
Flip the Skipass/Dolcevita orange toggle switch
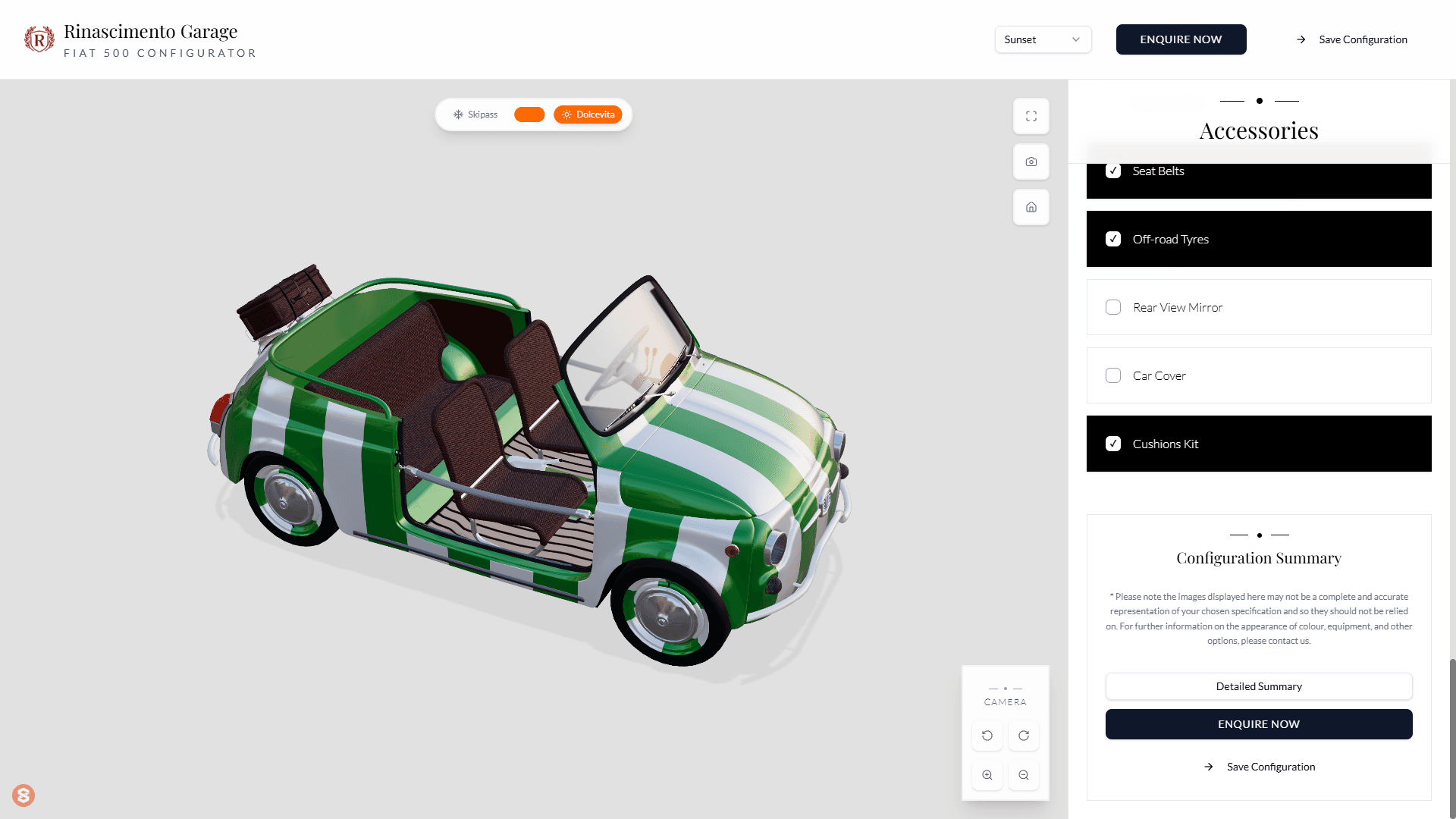coord(529,115)
